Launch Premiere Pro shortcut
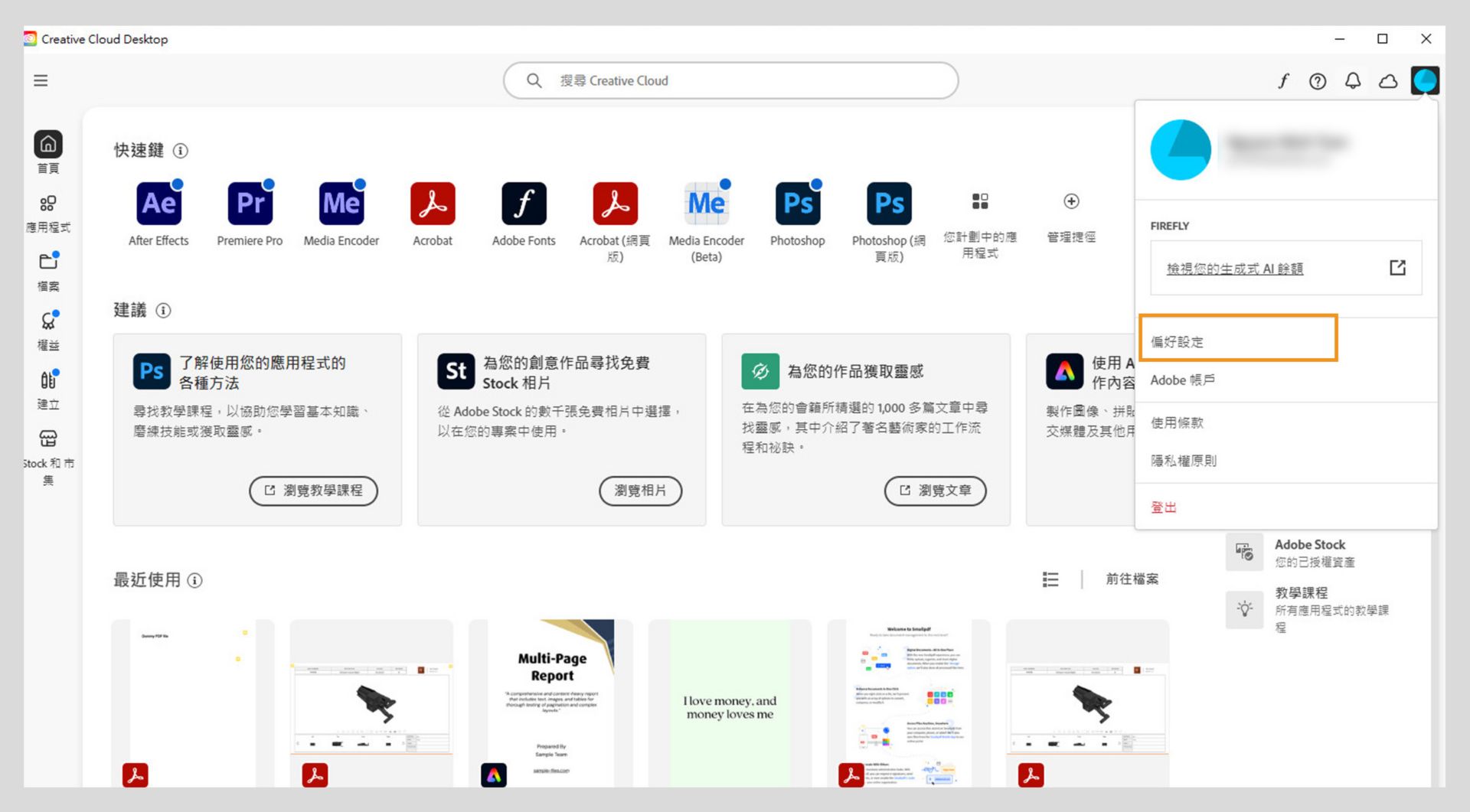The width and height of the screenshot is (1470, 812). [x=250, y=214]
